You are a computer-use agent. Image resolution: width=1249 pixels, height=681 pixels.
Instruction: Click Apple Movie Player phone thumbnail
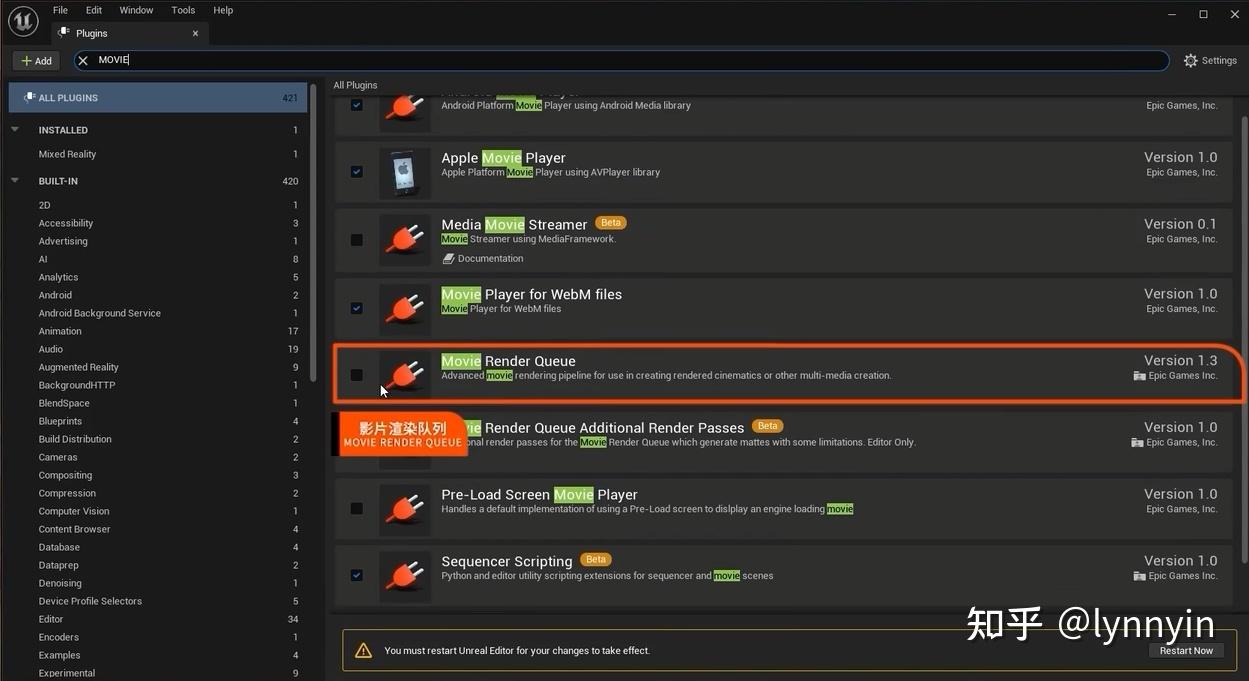(405, 173)
